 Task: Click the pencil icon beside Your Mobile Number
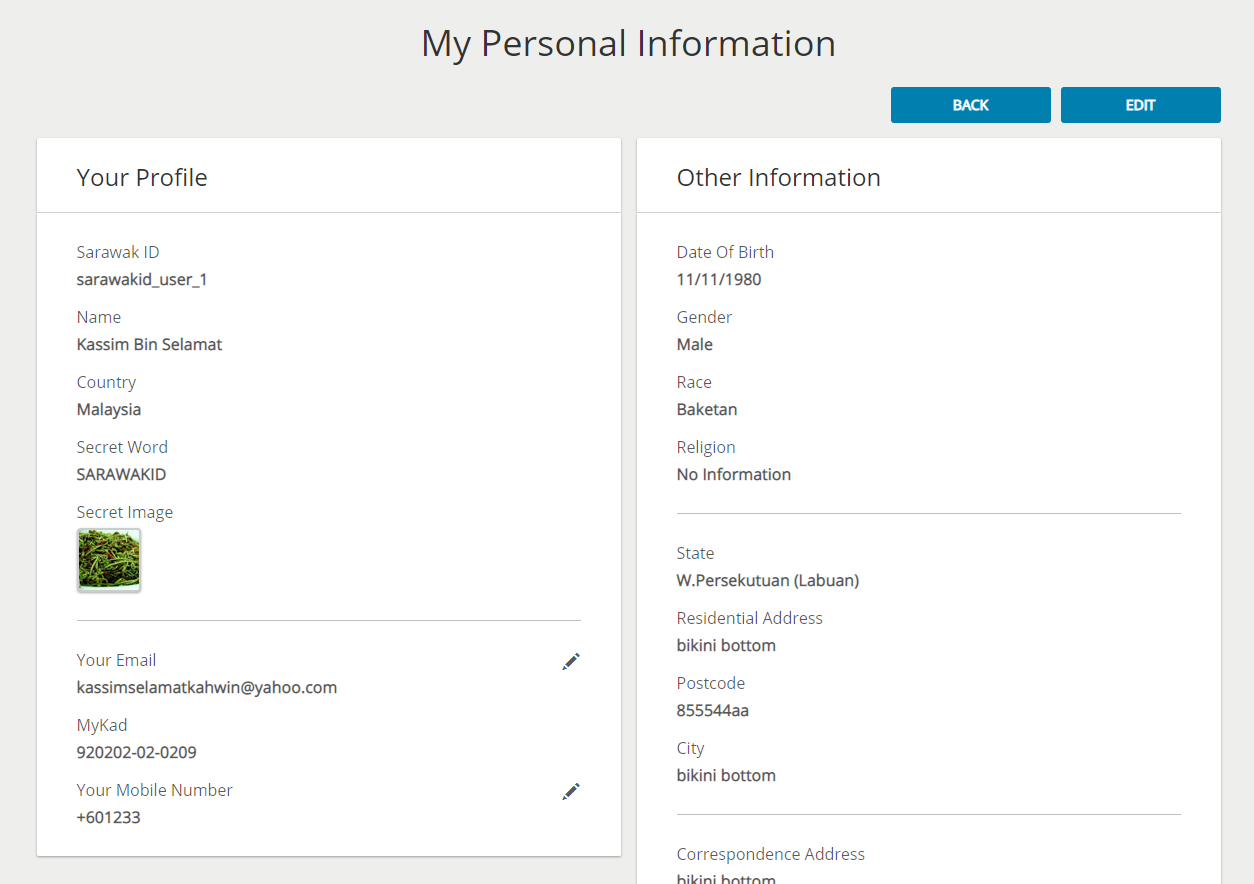[x=571, y=791]
